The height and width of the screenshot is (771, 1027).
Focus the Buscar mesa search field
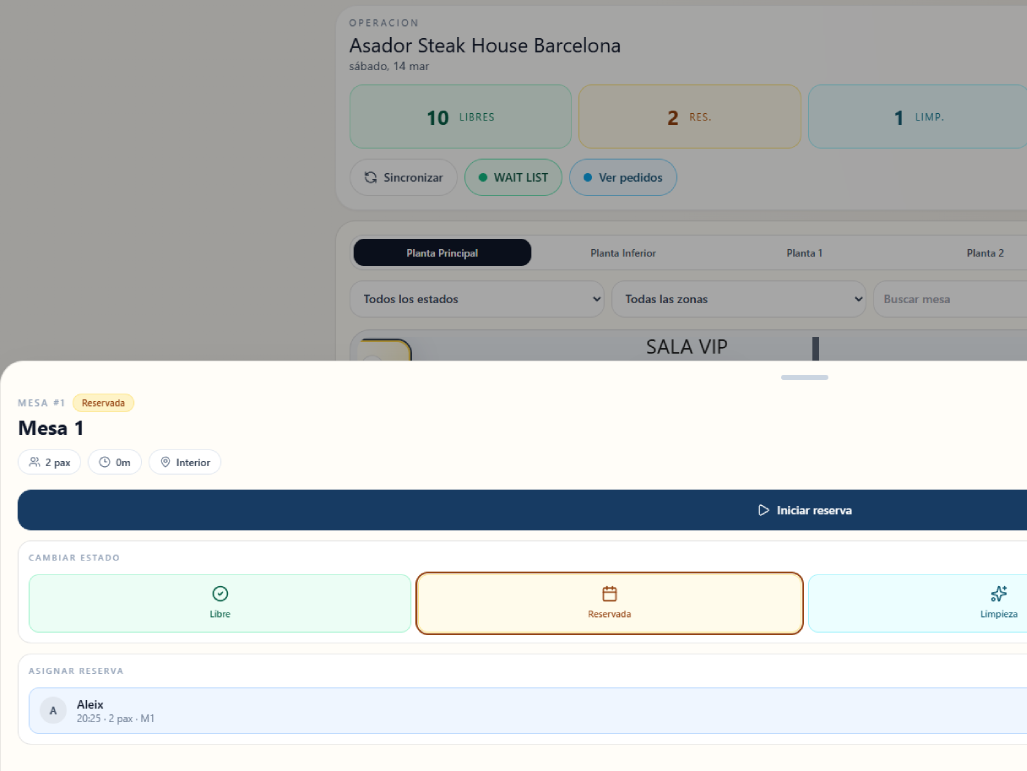coord(950,299)
